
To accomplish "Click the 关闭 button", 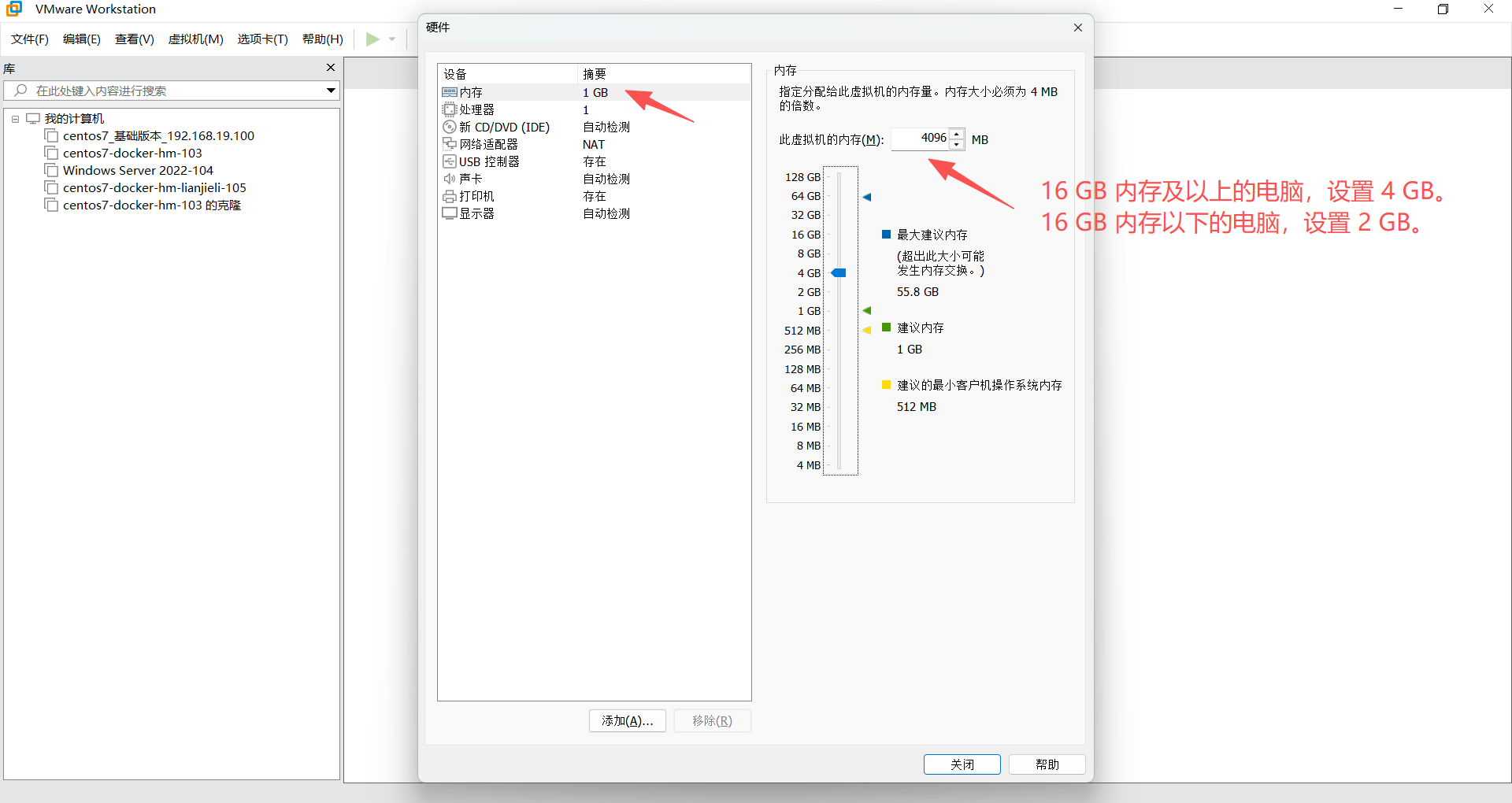I will tap(962, 764).
